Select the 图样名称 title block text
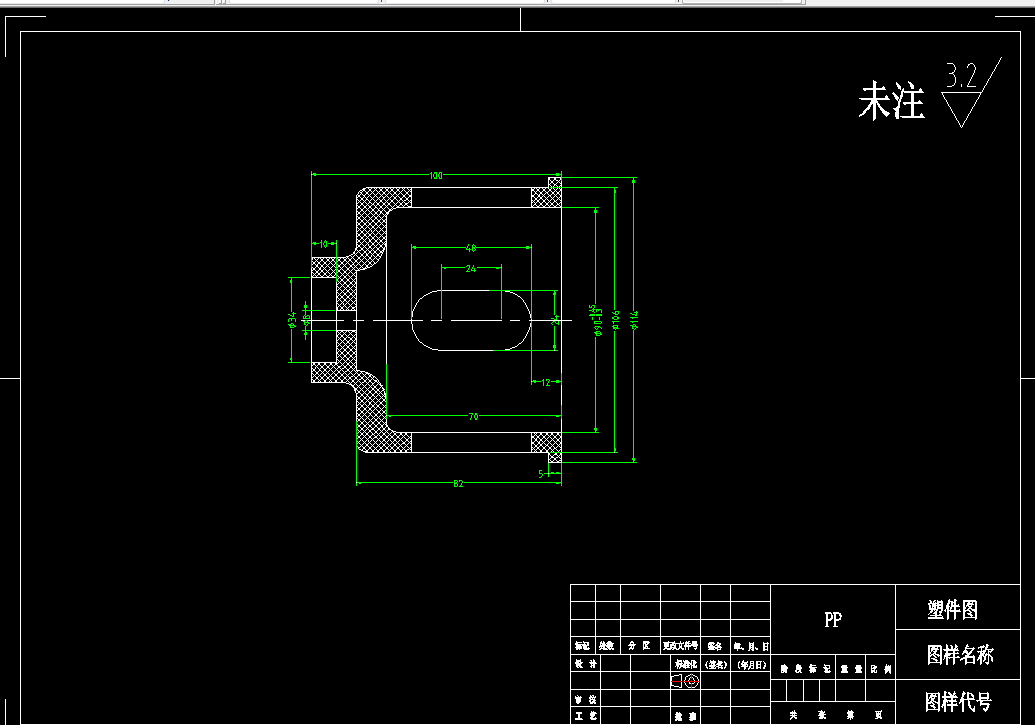Viewport: 1035px width, 725px height. [x=960, y=655]
